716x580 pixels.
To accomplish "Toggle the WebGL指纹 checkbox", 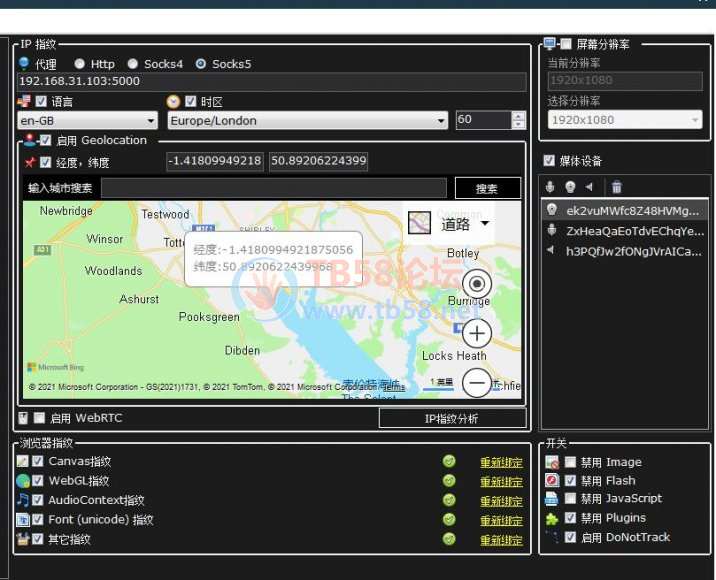I will tap(37, 480).
